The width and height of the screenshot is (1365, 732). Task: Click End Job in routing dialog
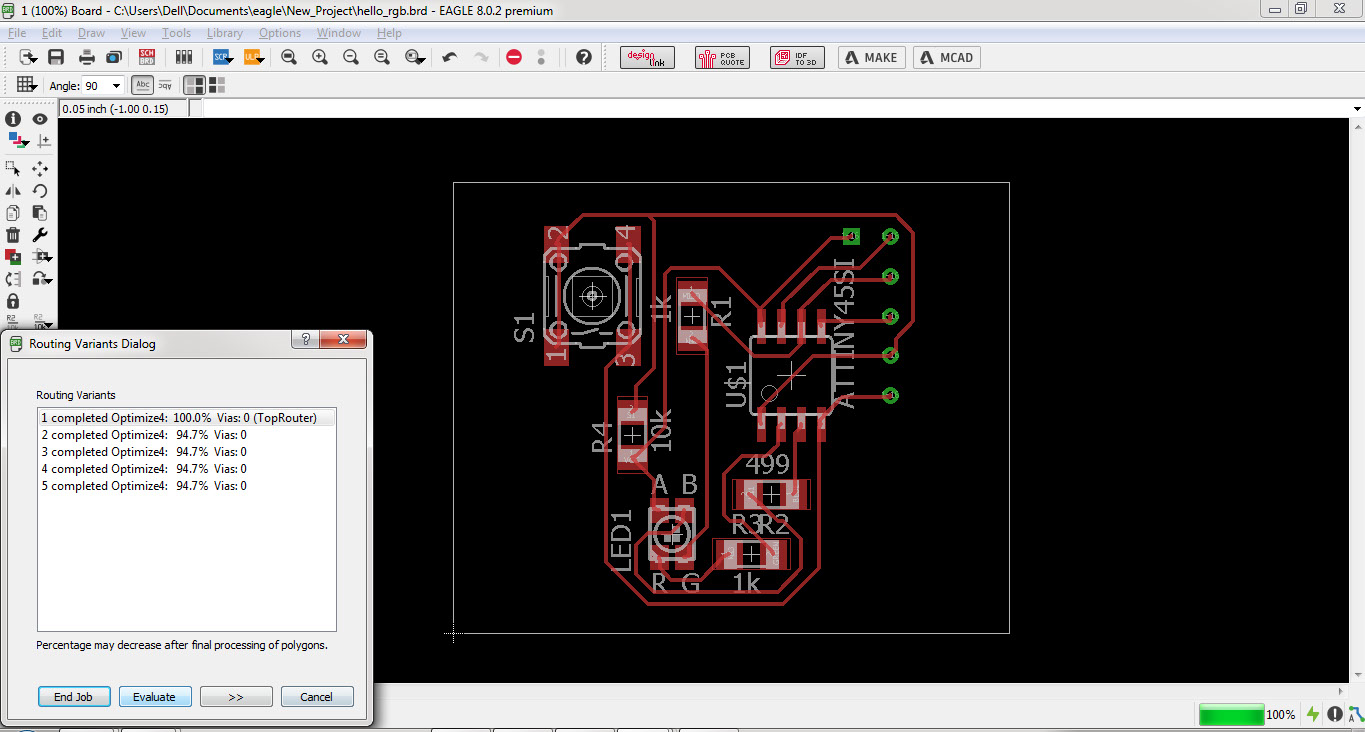click(73, 697)
